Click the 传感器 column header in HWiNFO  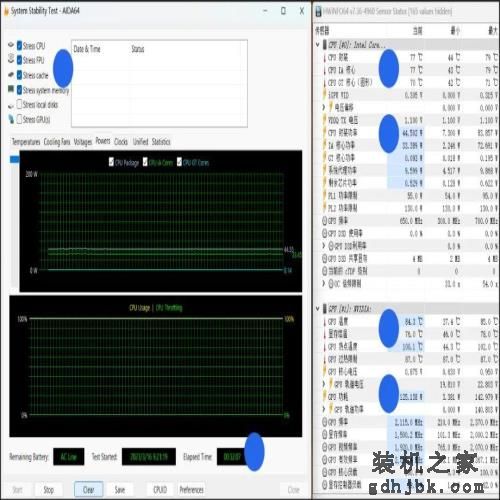coord(322,31)
